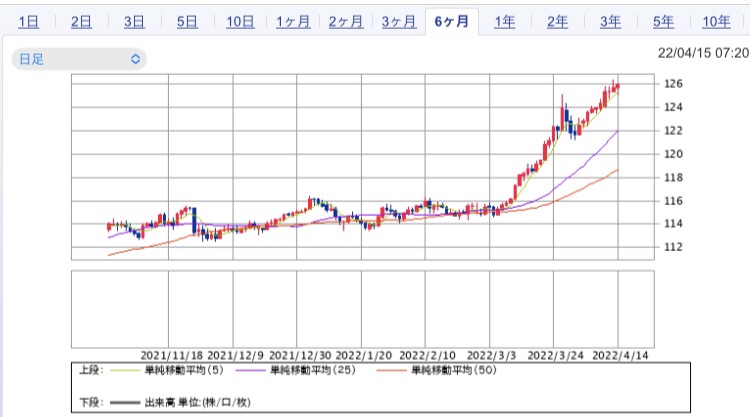Open the 日足 candle interval dropdown

(79, 59)
